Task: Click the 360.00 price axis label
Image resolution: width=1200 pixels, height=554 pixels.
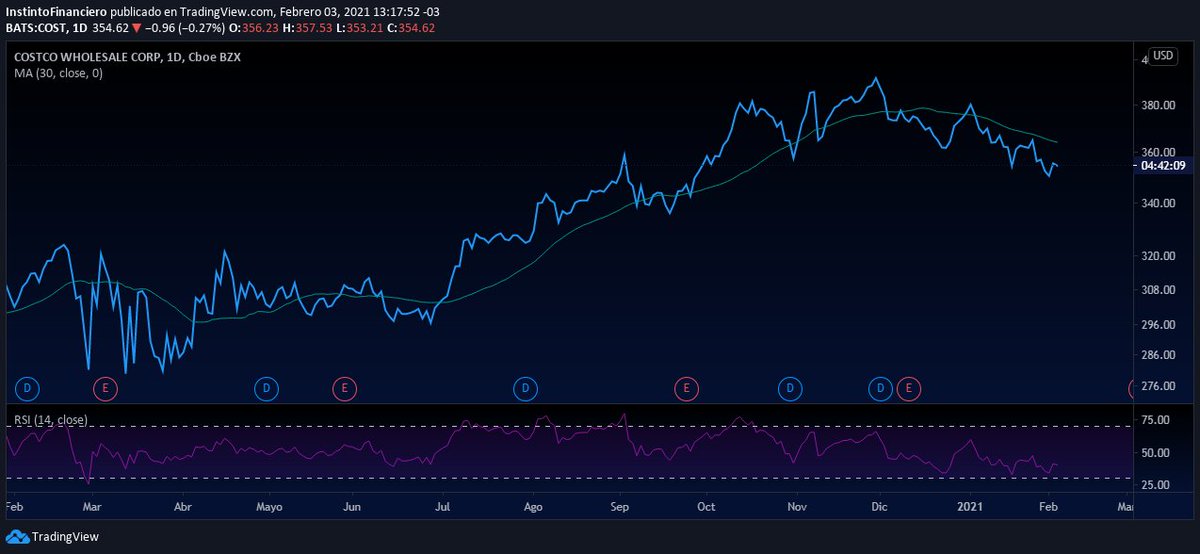Action: 1157,152
